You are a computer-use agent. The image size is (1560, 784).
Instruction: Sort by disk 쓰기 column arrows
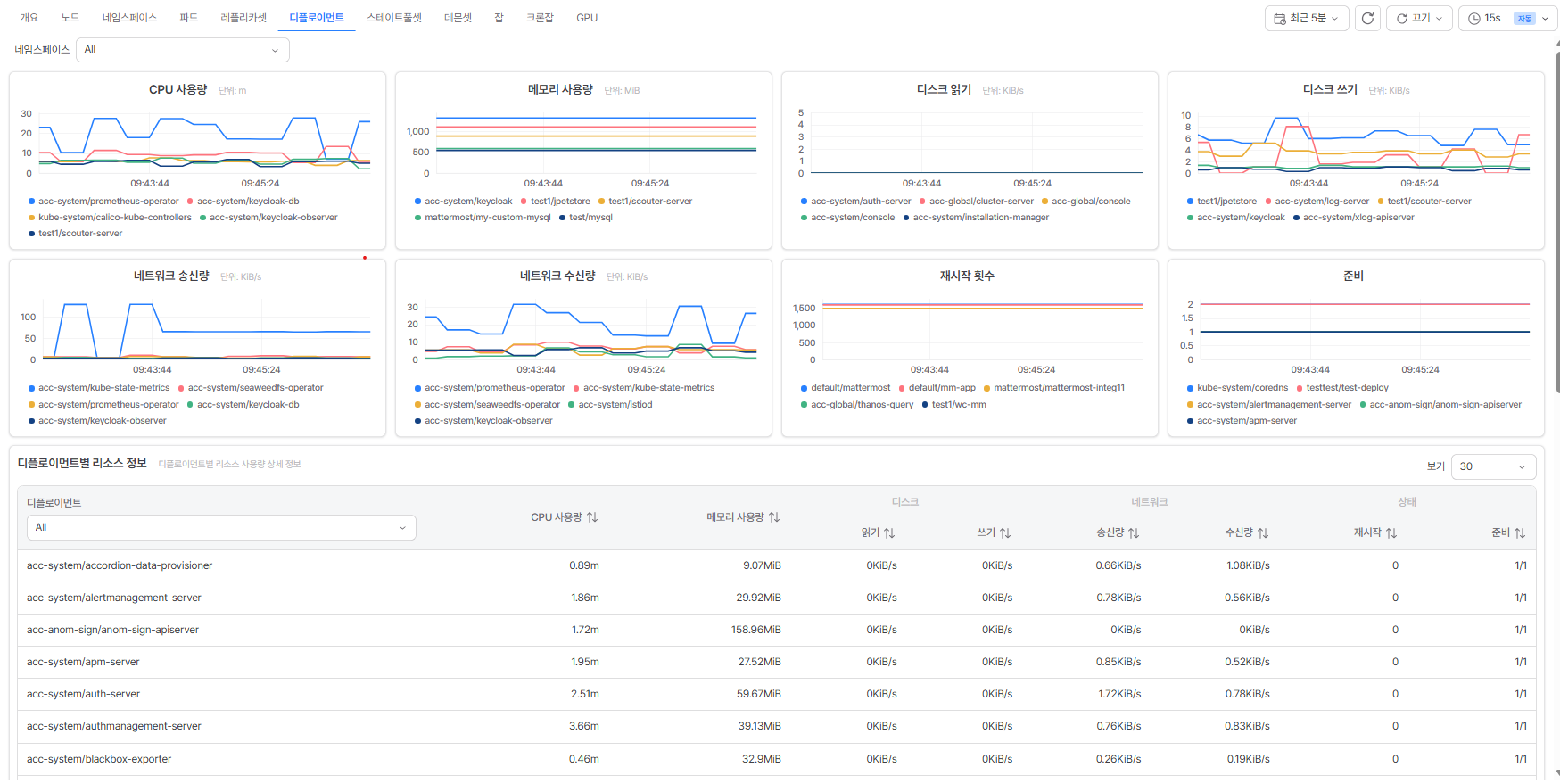click(1005, 532)
